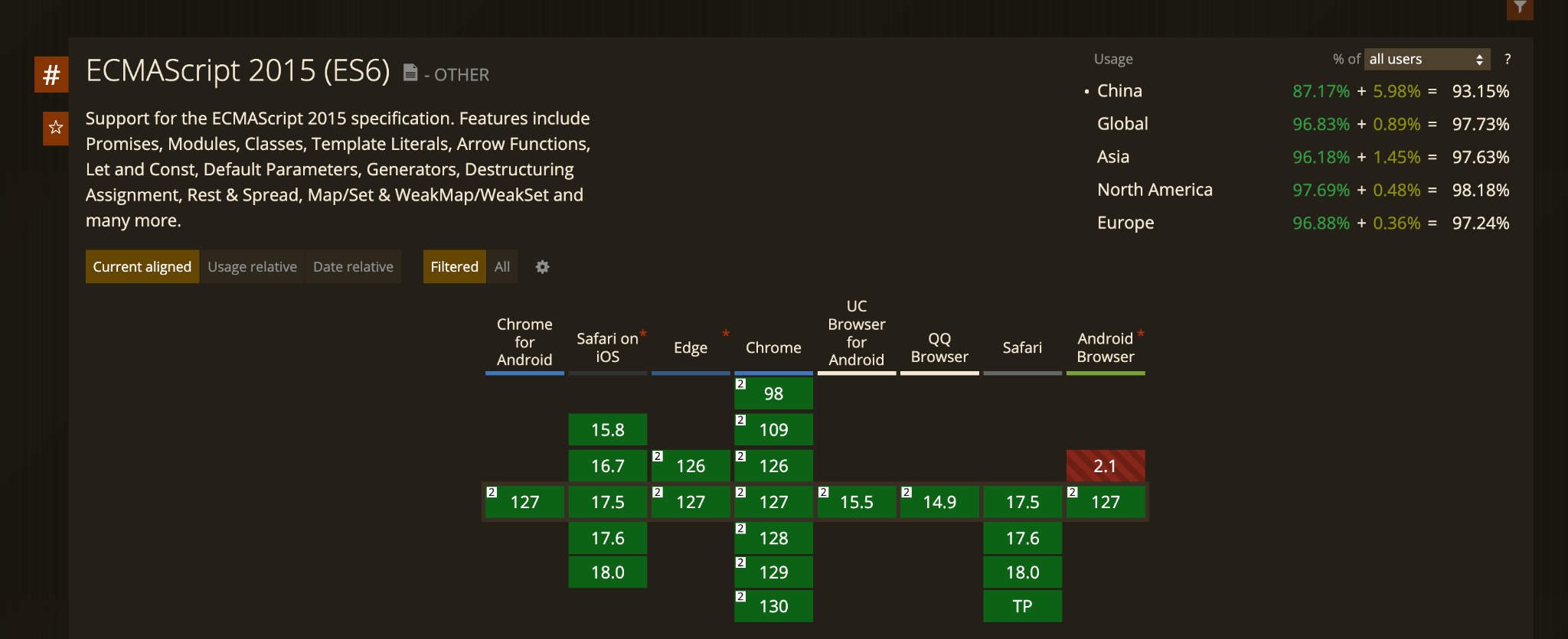
Task: Click the asterisk next to Edge
Action: coord(725,334)
